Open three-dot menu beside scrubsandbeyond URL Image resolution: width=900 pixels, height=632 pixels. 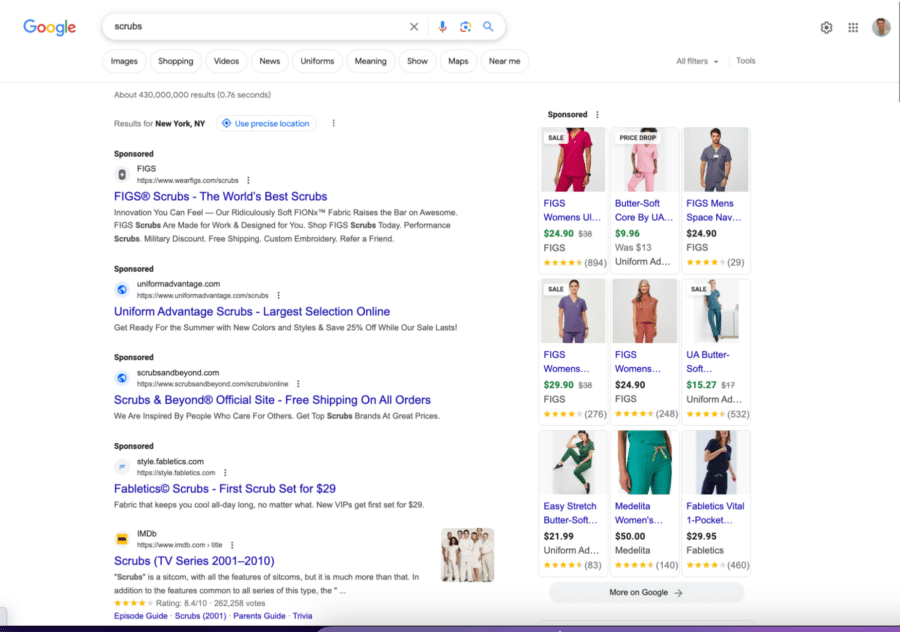coord(298,384)
